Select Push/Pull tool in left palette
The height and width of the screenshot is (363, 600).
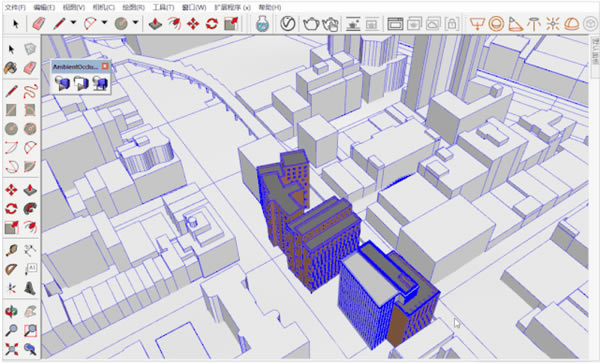click(30, 190)
